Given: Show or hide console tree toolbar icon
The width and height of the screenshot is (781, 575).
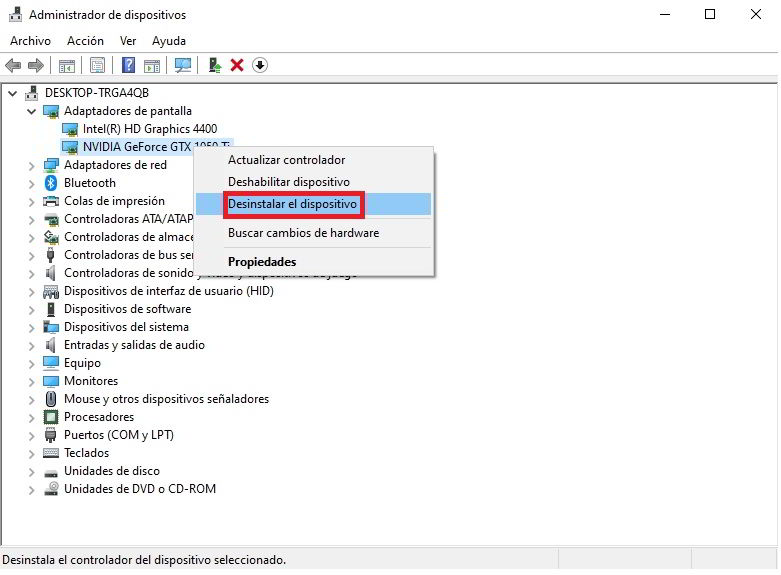Looking at the screenshot, I should click(x=67, y=65).
